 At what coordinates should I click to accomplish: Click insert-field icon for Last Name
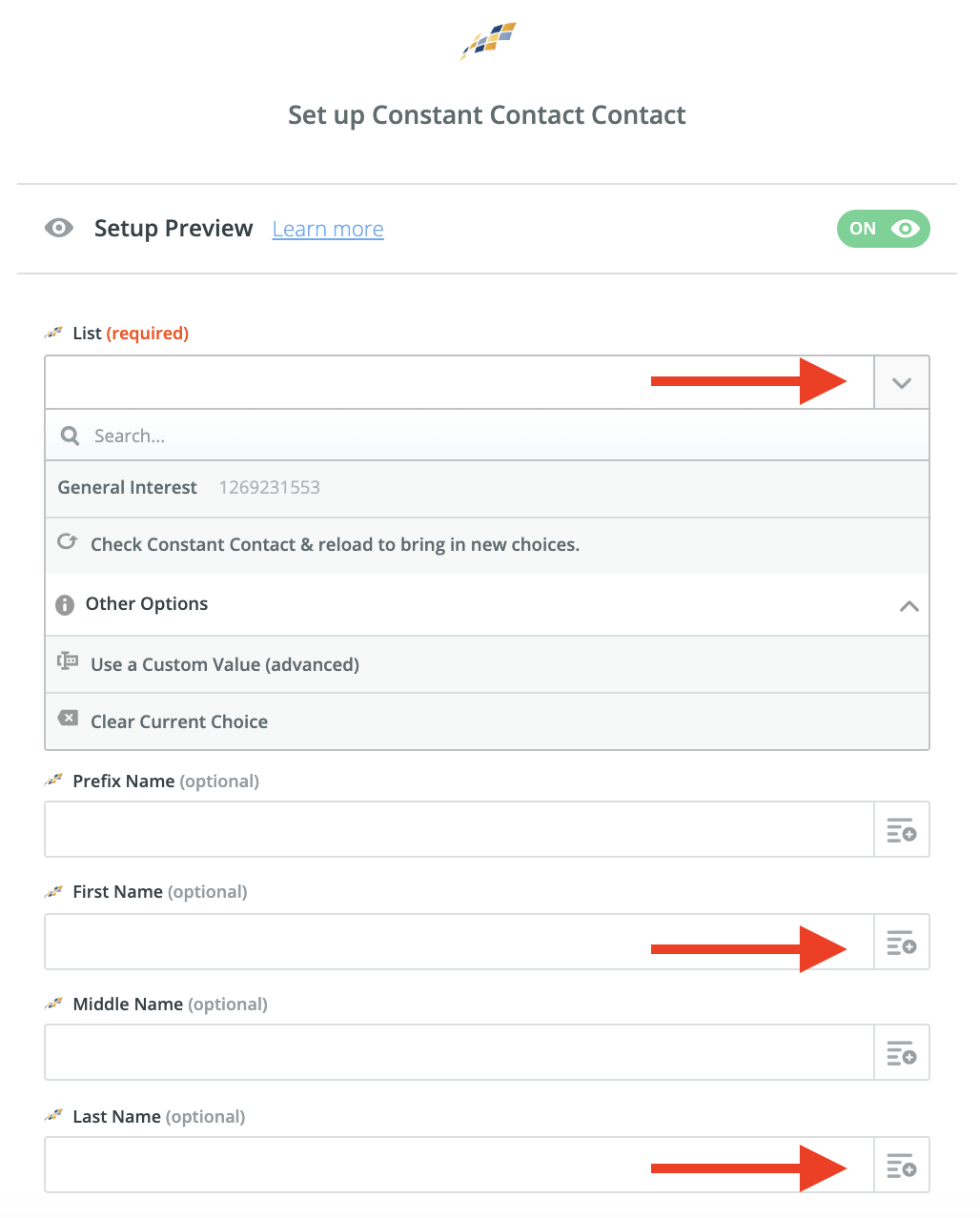[x=902, y=1166]
